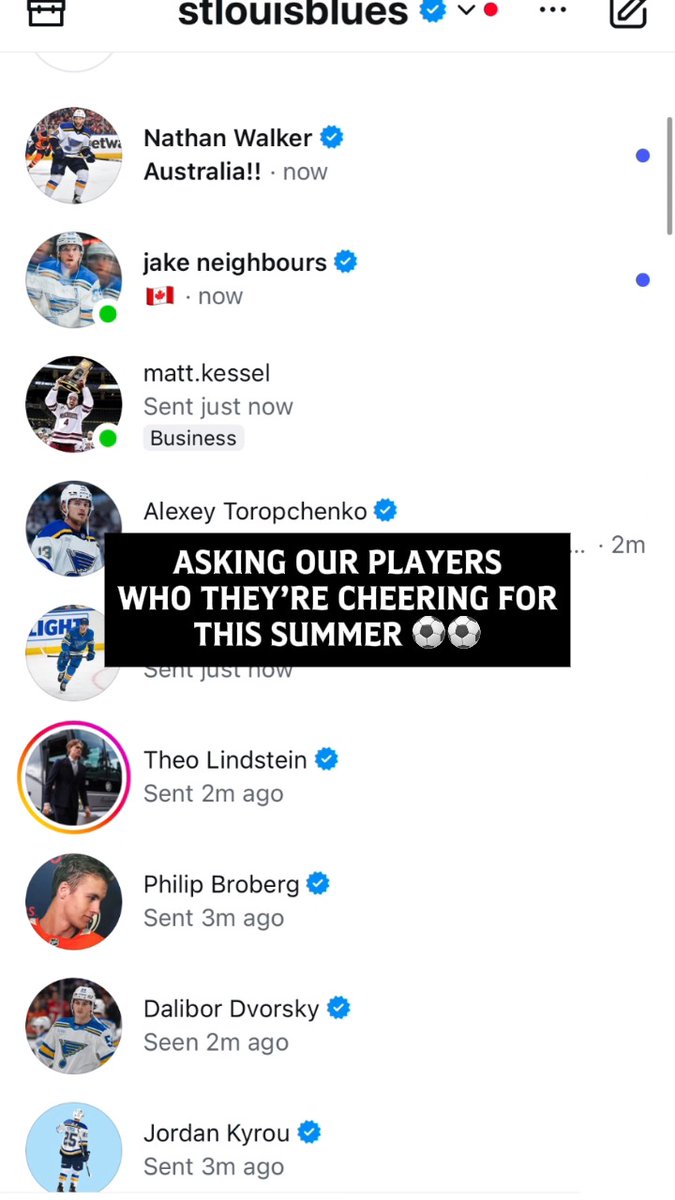This screenshot has width=675, height=1200.
Task: Tap the compose new message icon
Action: tap(628, 11)
